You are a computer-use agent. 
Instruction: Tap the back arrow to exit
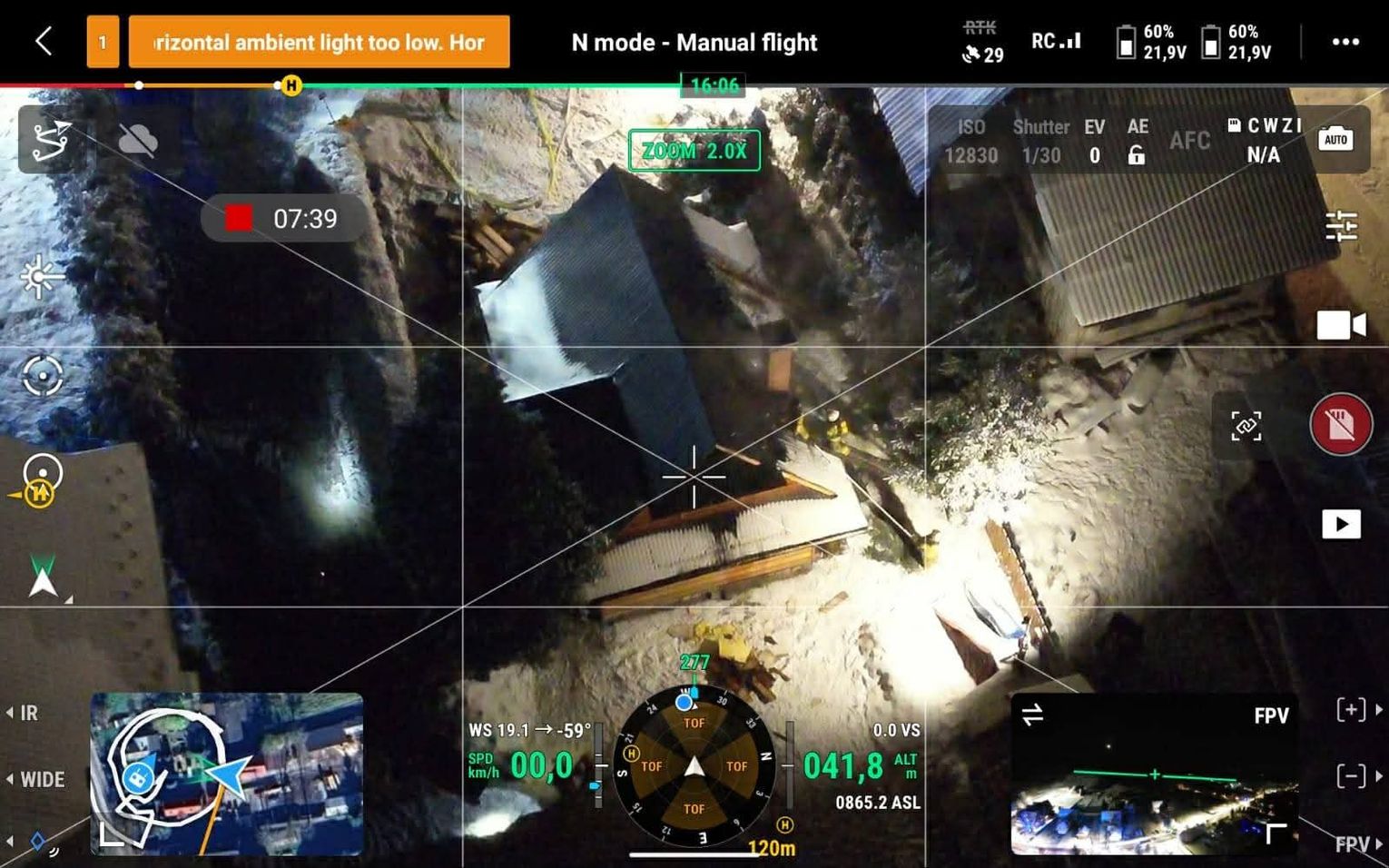pyautogui.click(x=44, y=42)
